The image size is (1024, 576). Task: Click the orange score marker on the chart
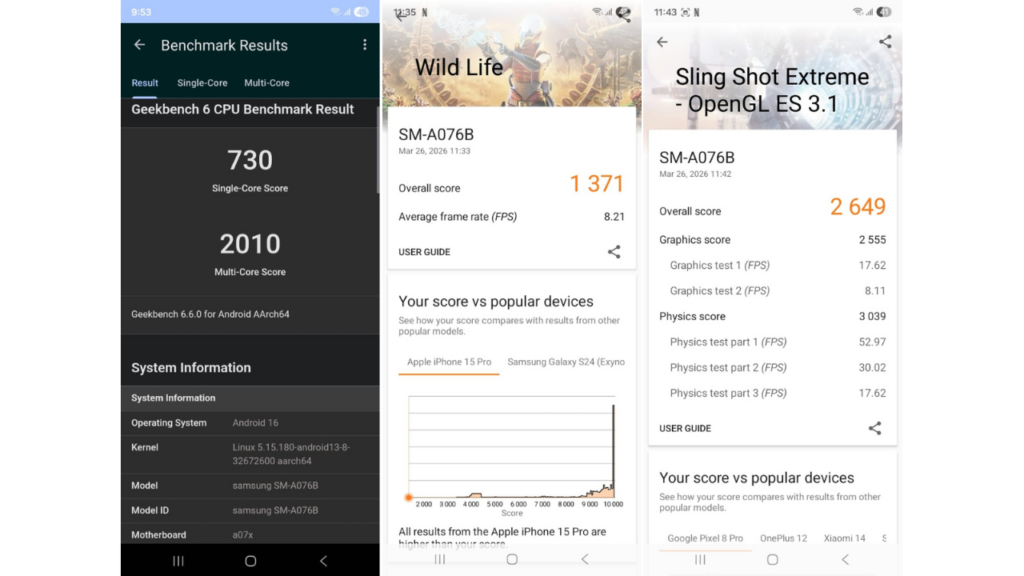[x=408, y=497]
